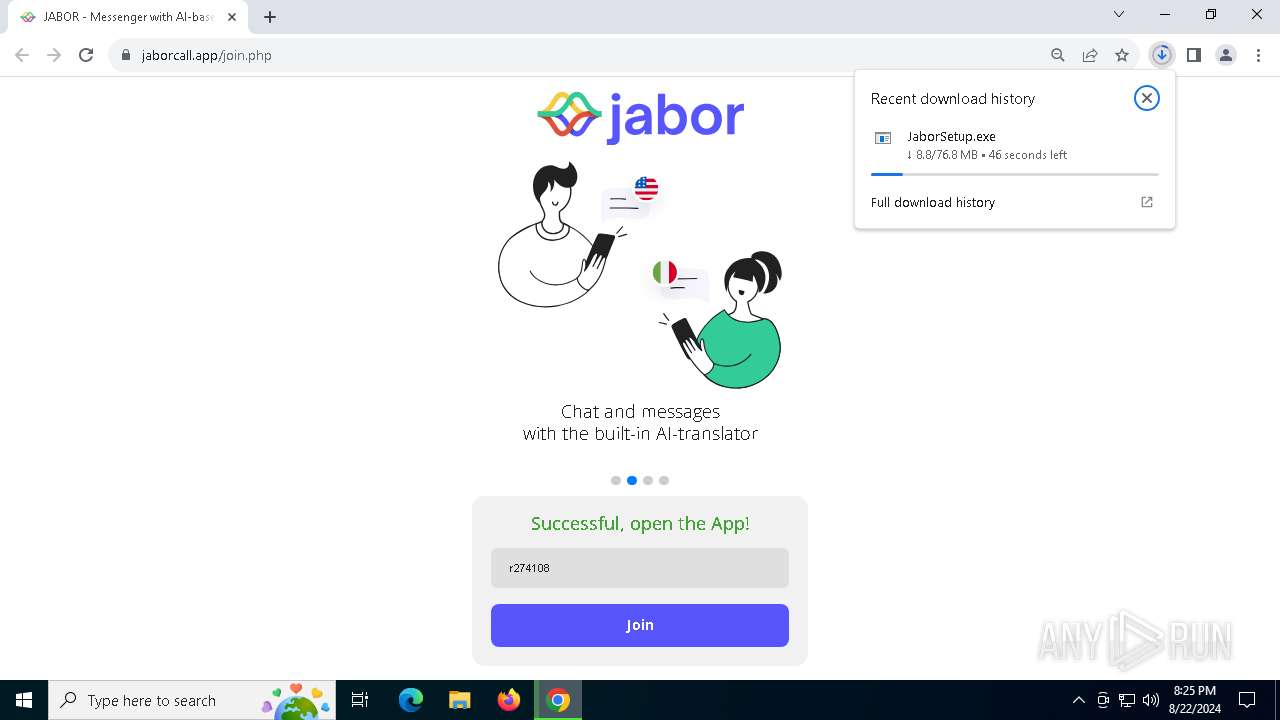Switch to Chrome taskbar icon
This screenshot has width=1280, height=720.
558,700
